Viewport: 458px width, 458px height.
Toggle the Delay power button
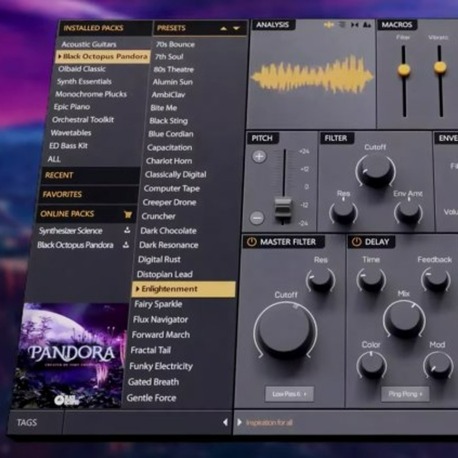click(x=356, y=242)
